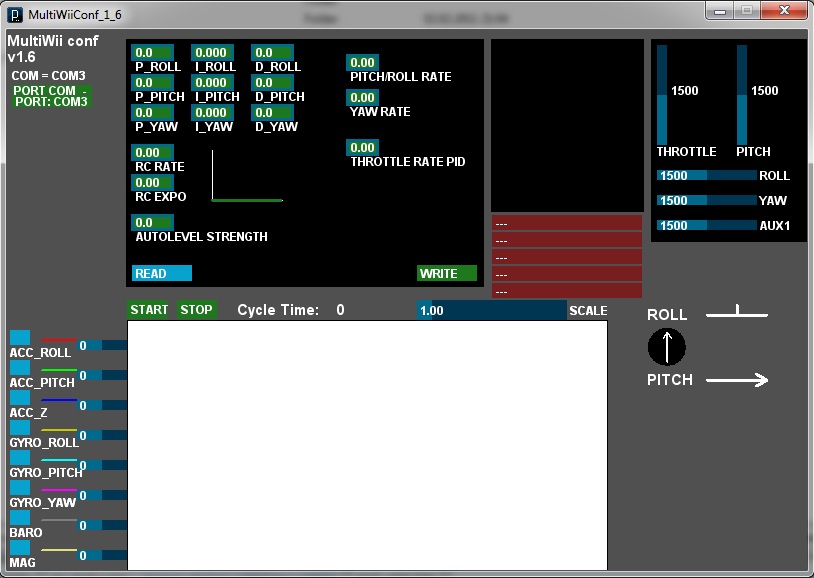
Task: Click the BARO value slider
Action: [x=103, y=526]
